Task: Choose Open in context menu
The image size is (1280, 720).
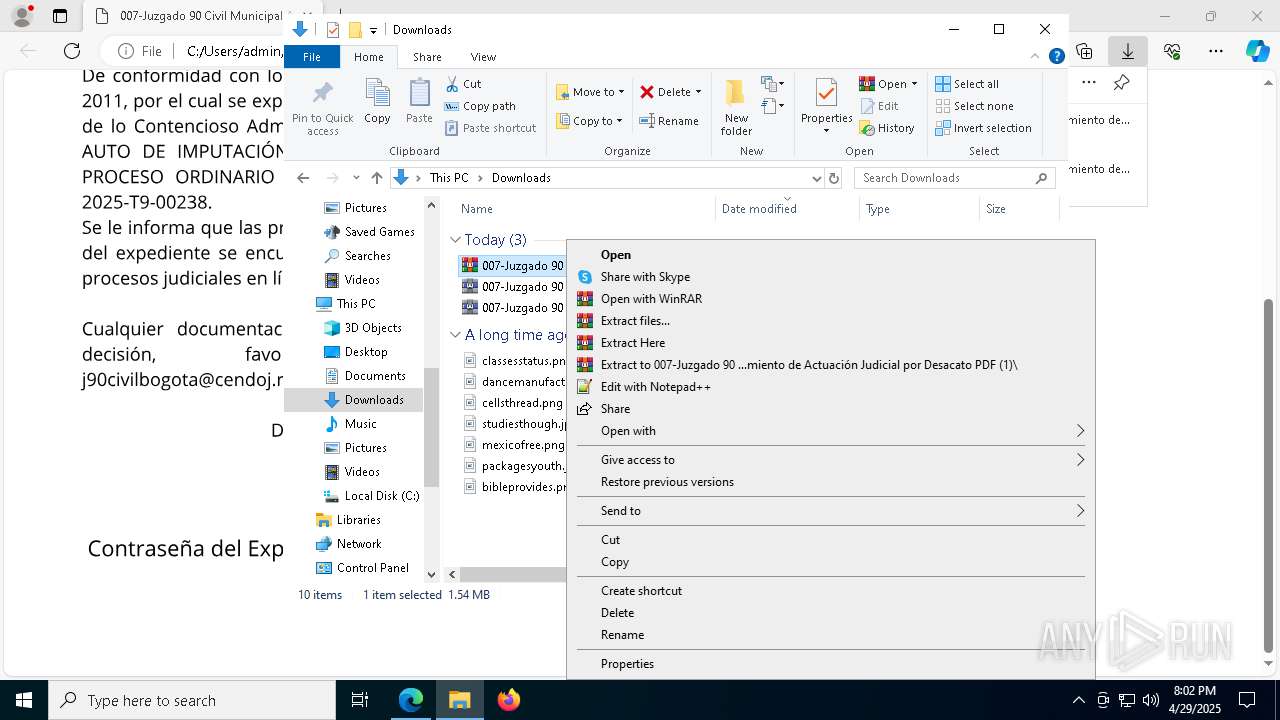Action: tap(831, 255)
